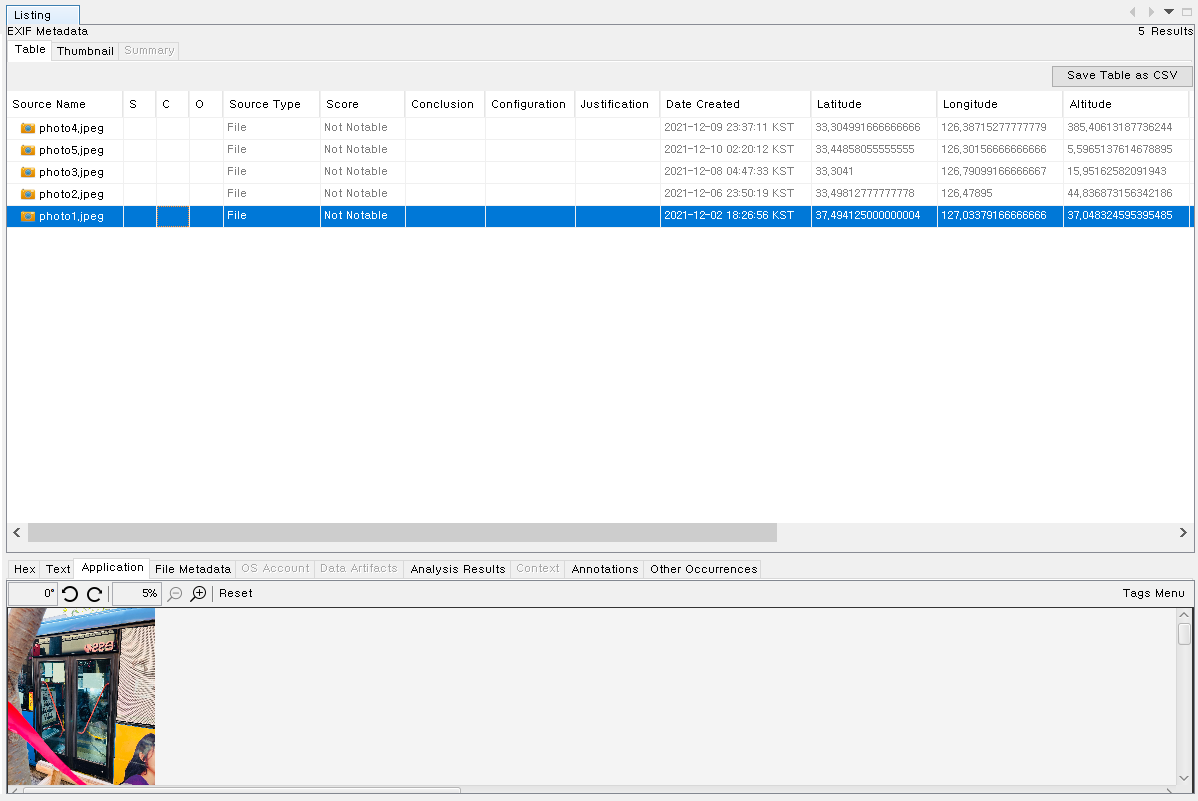Select the photo4.jpeg row name
Image resolution: width=1198 pixels, height=801 pixels.
pos(71,128)
